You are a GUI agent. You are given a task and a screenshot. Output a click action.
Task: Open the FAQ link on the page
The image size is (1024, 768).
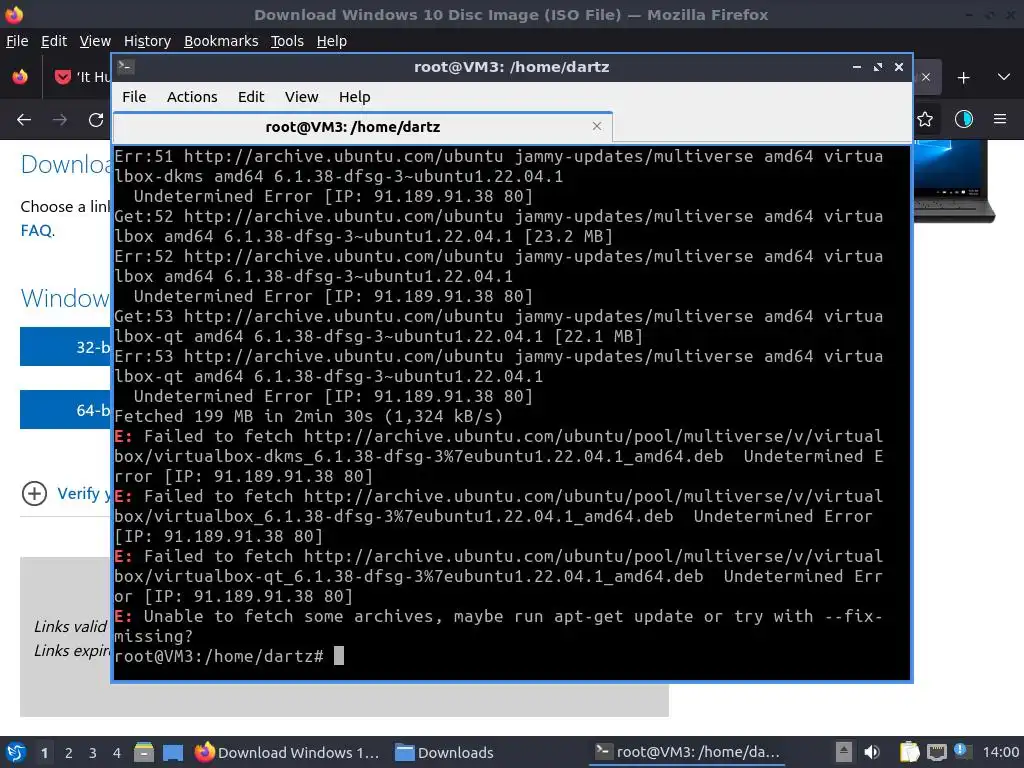pos(37,231)
